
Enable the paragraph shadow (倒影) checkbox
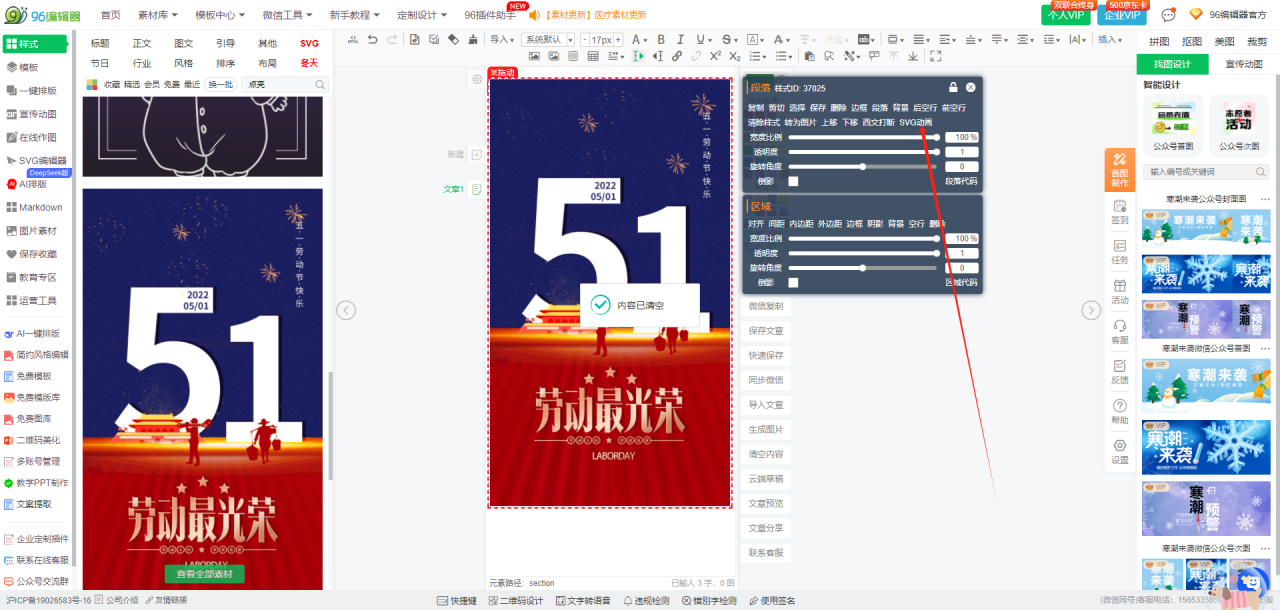[x=793, y=181]
